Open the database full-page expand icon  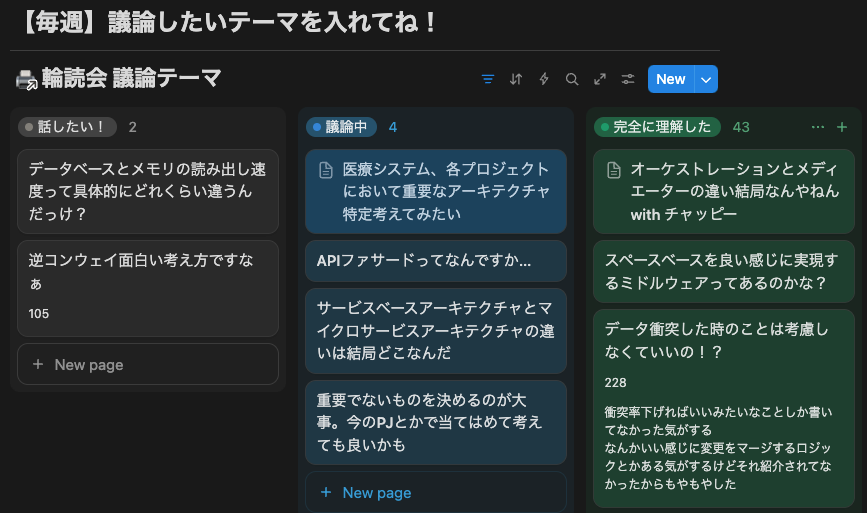(600, 79)
